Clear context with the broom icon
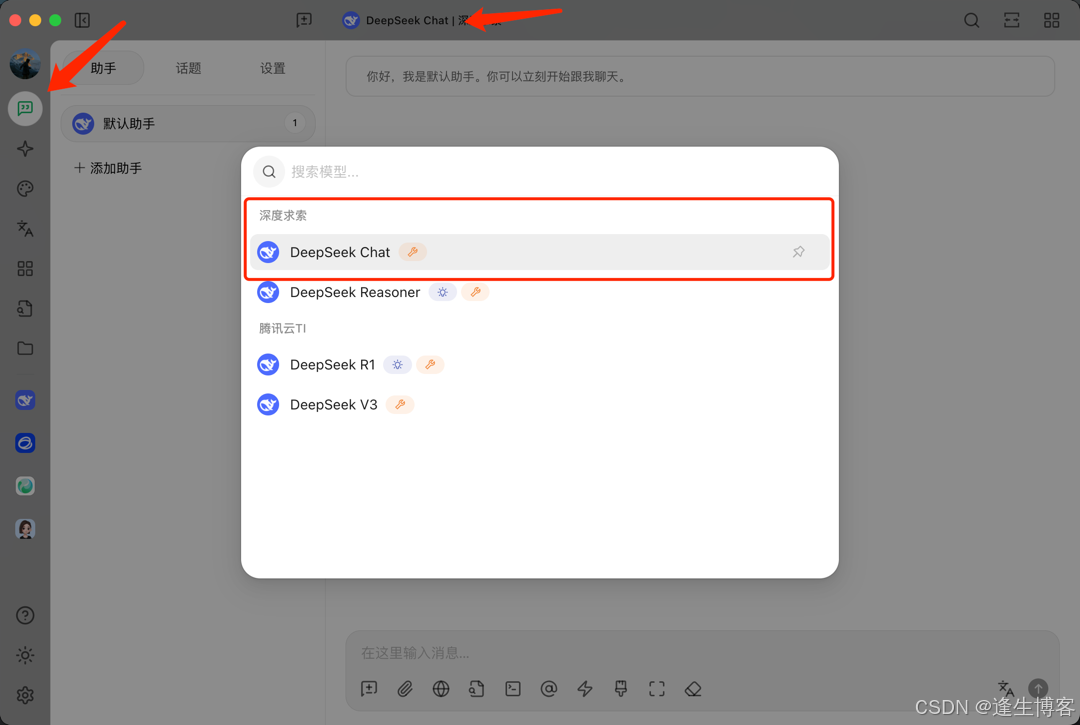 point(621,689)
